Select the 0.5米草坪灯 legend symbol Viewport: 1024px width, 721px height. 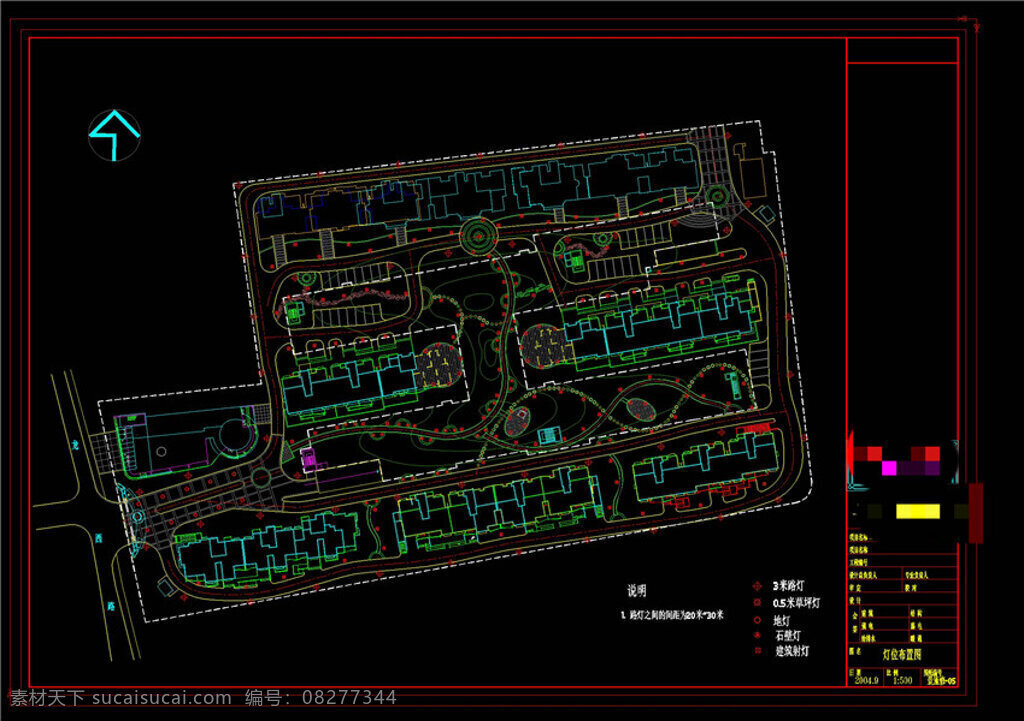point(758,602)
